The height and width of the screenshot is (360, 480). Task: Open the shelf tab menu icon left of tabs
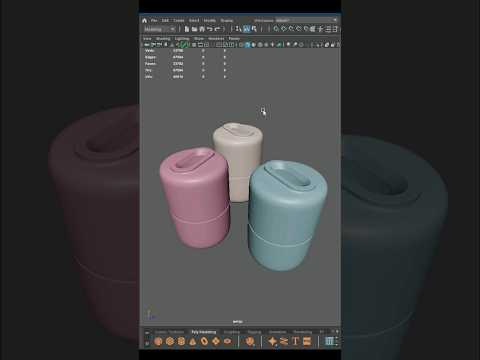click(147, 333)
